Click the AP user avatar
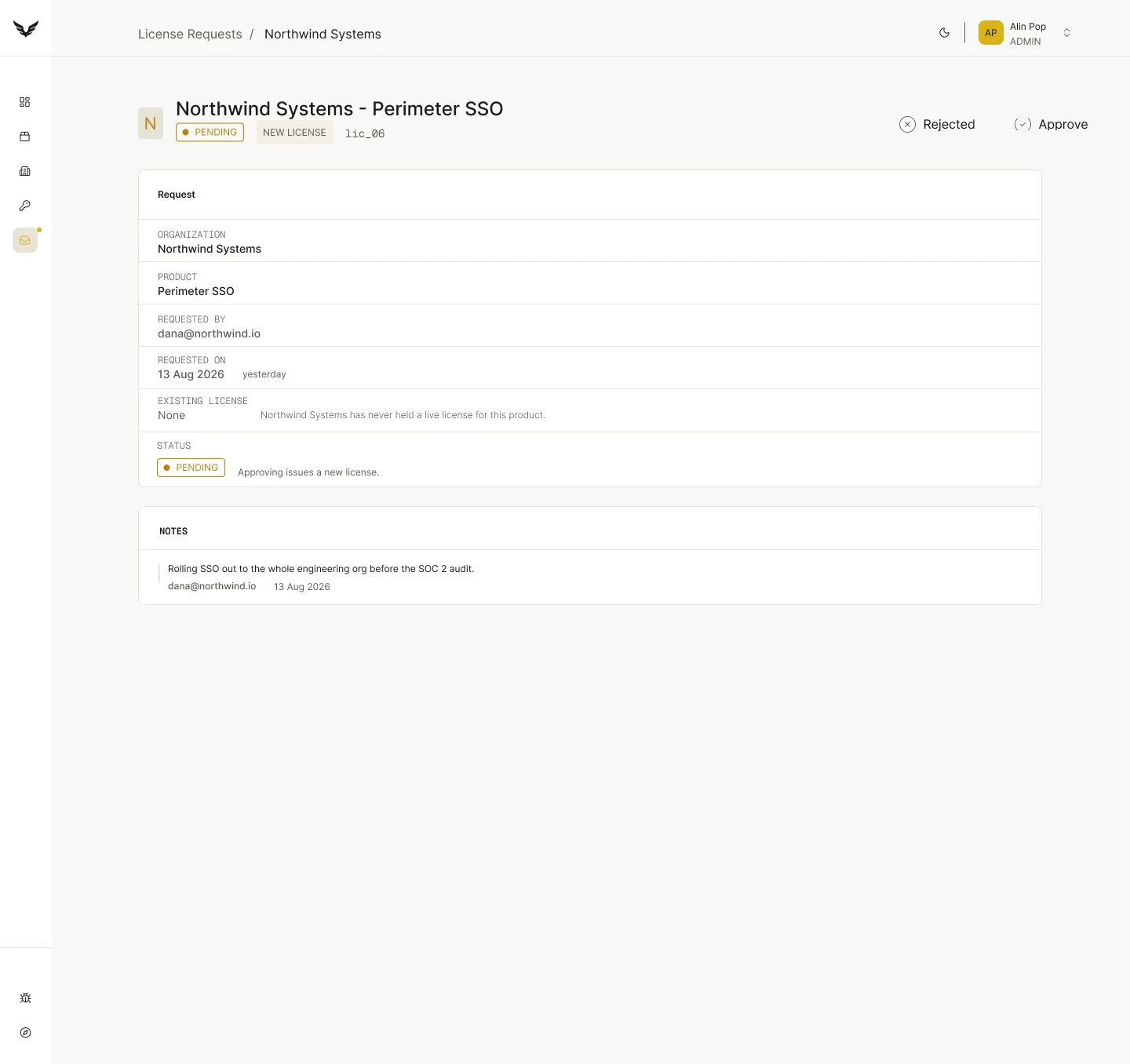Viewport: 1130px width, 1064px height. coord(991,33)
